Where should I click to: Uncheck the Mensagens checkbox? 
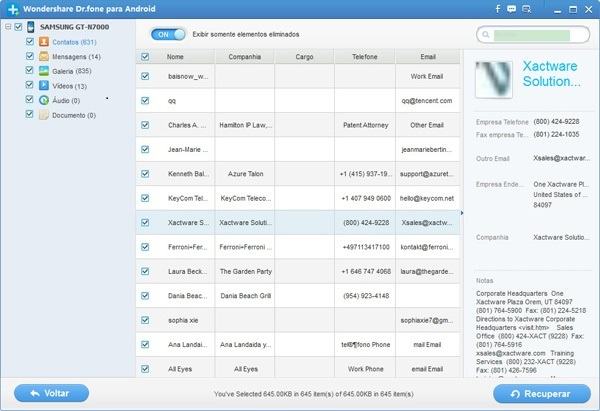[30, 56]
